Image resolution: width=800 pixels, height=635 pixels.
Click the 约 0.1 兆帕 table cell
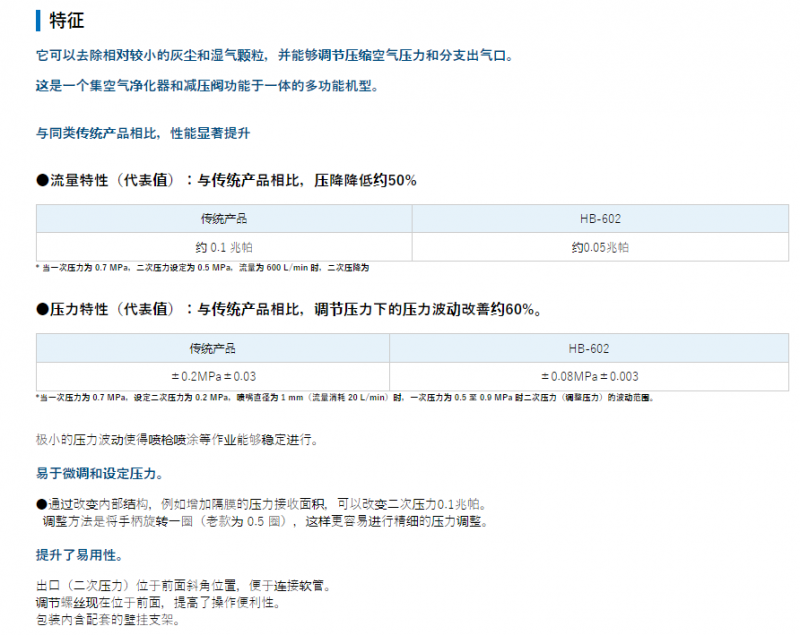coord(223,247)
